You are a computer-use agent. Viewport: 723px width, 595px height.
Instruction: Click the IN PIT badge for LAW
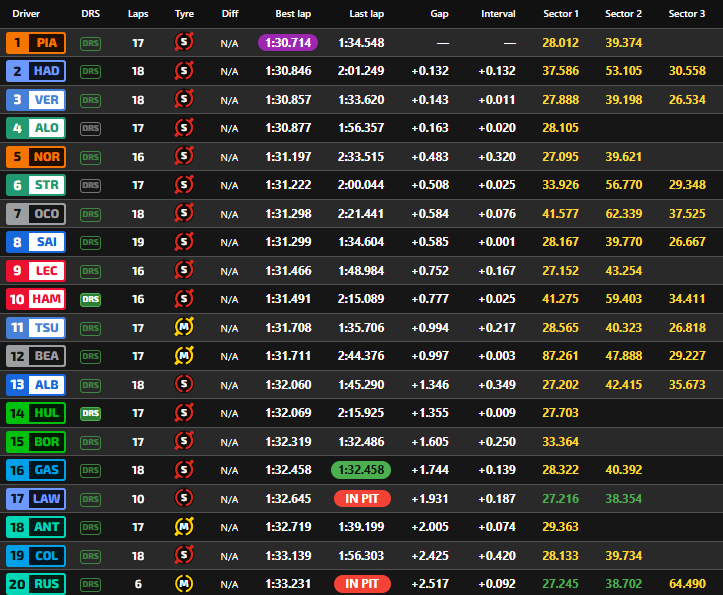(x=361, y=498)
